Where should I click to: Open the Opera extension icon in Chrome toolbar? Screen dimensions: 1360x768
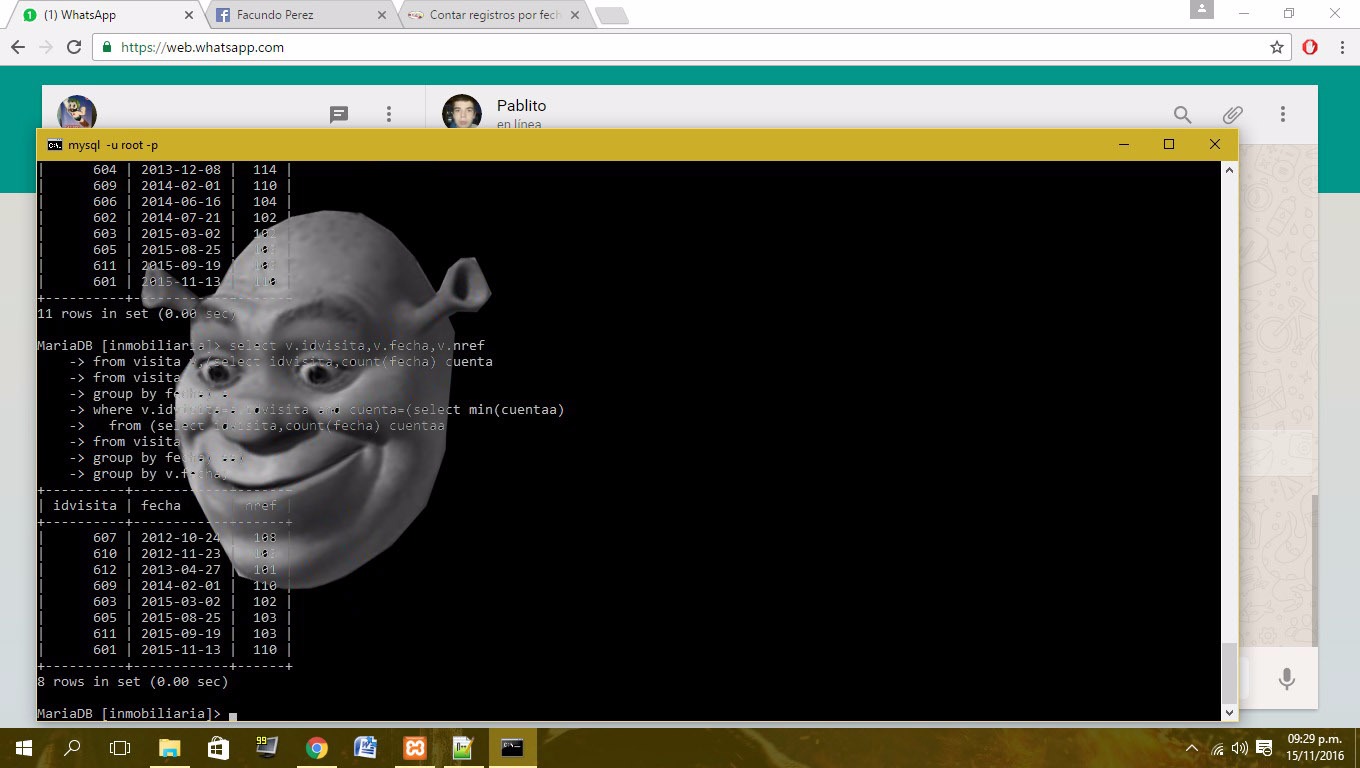pyautogui.click(x=1309, y=47)
